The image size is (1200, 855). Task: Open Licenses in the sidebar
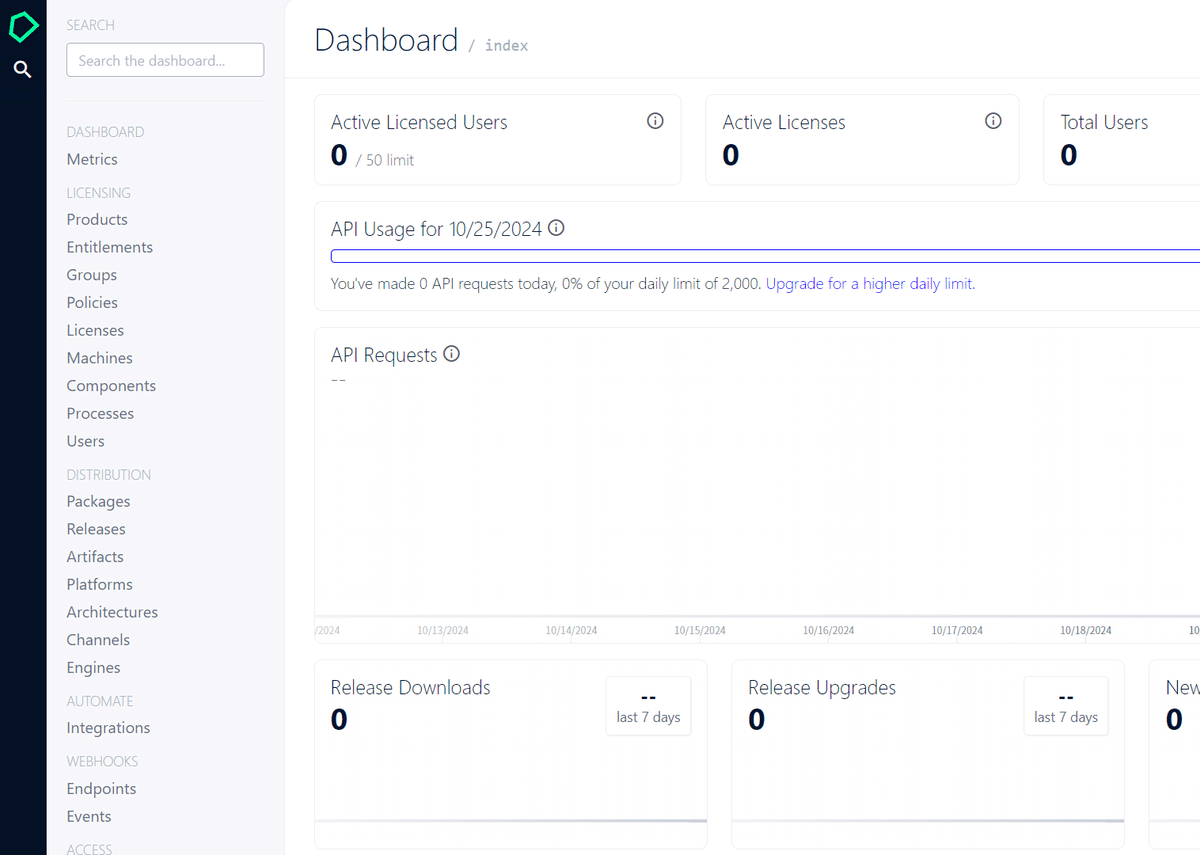95,330
